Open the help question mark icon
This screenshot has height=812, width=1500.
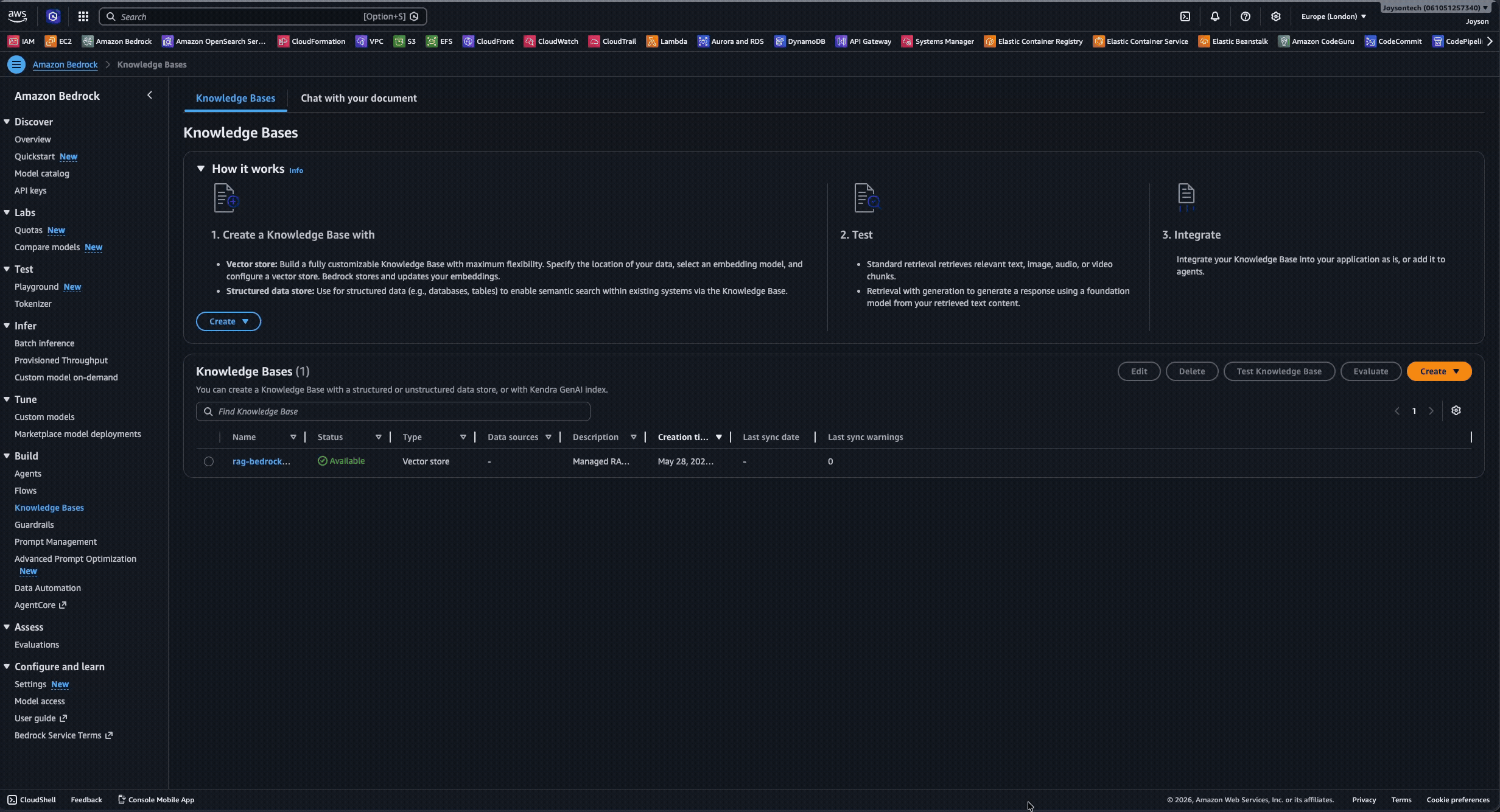point(1245,16)
